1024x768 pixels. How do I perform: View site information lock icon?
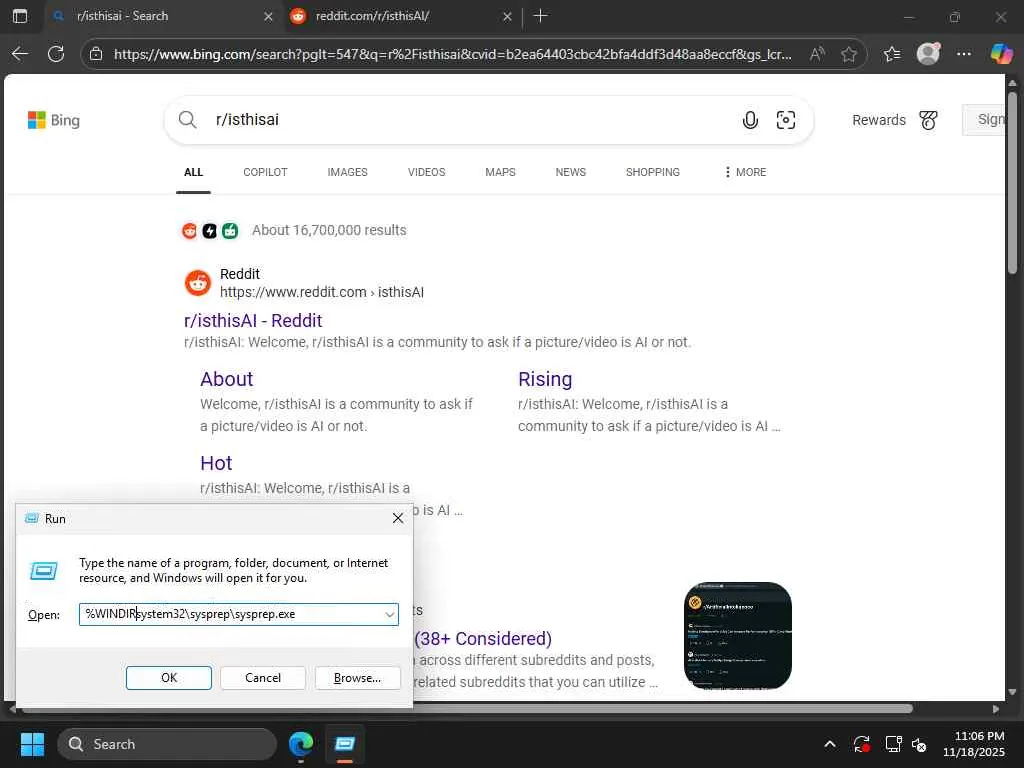click(x=96, y=54)
